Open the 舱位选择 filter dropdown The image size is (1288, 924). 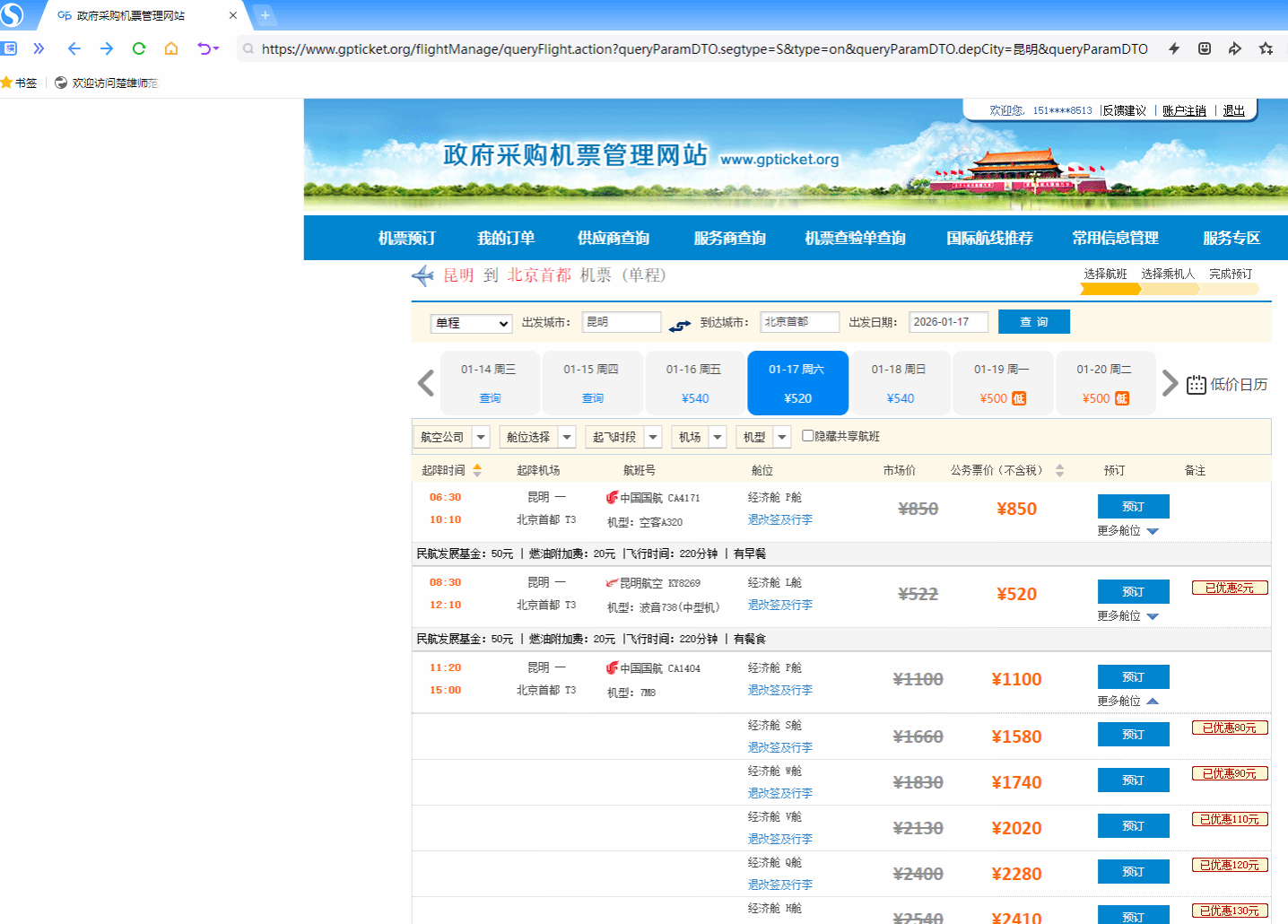tap(537, 437)
